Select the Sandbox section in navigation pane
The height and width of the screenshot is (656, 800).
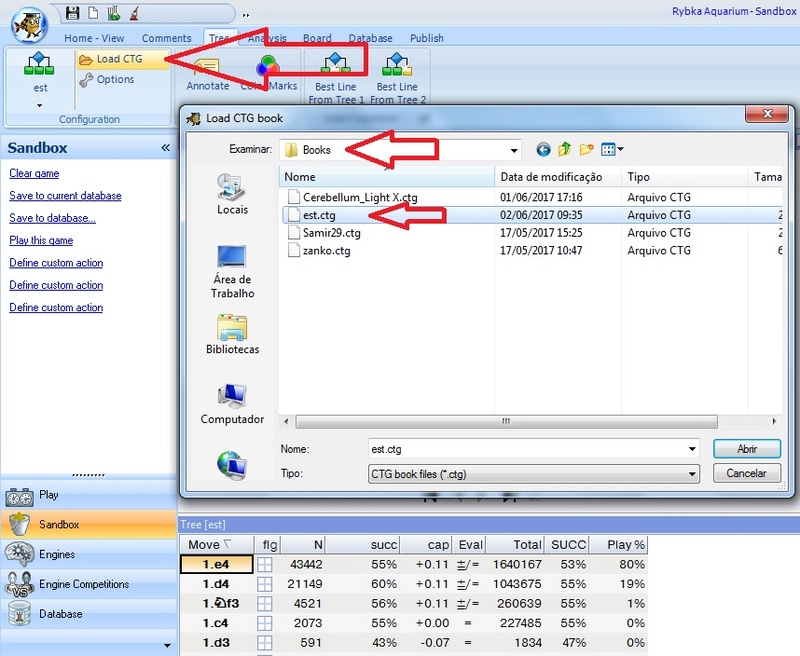tap(89, 524)
